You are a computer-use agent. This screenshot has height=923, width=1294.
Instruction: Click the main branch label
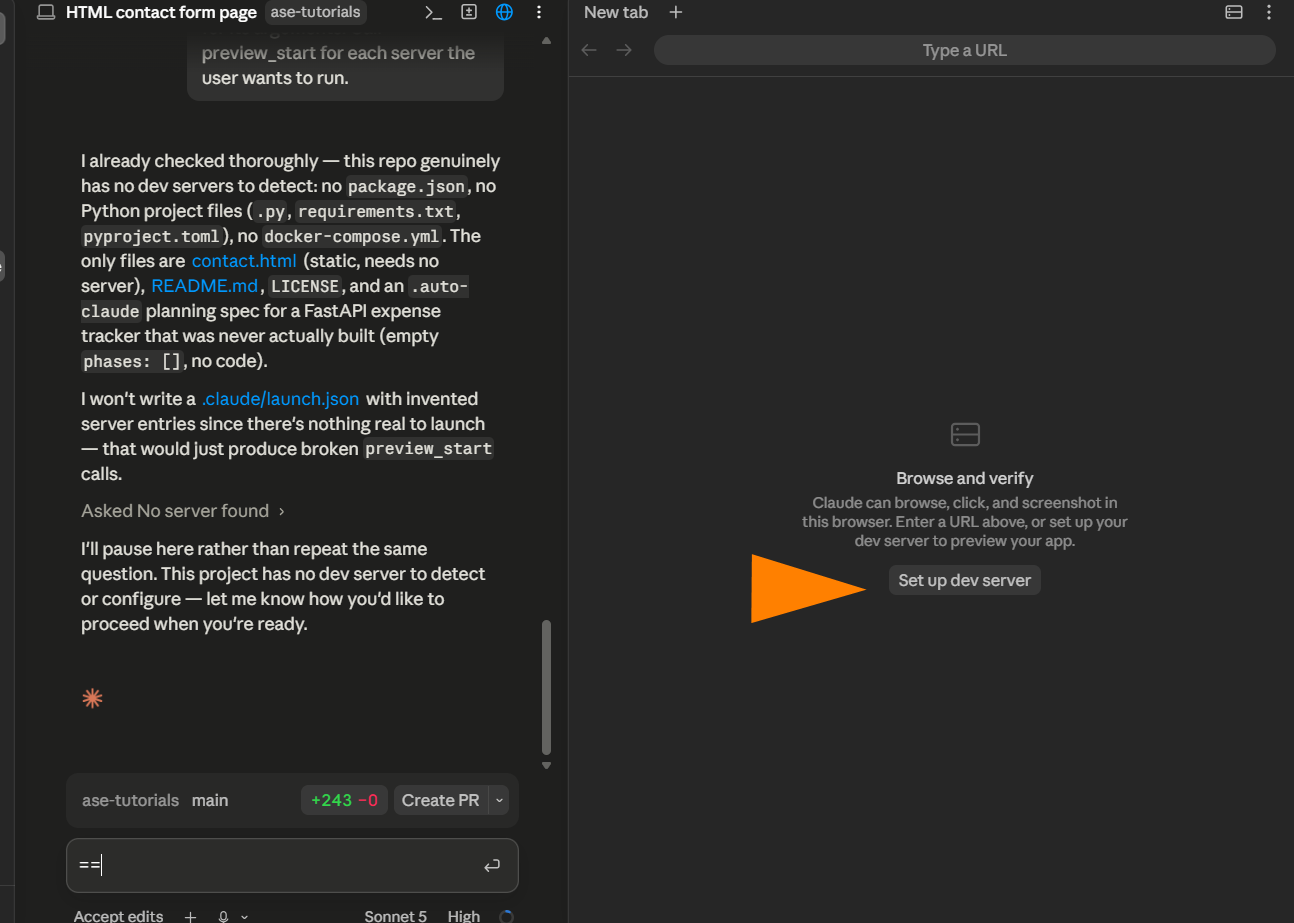pyautogui.click(x=210, y=800)
